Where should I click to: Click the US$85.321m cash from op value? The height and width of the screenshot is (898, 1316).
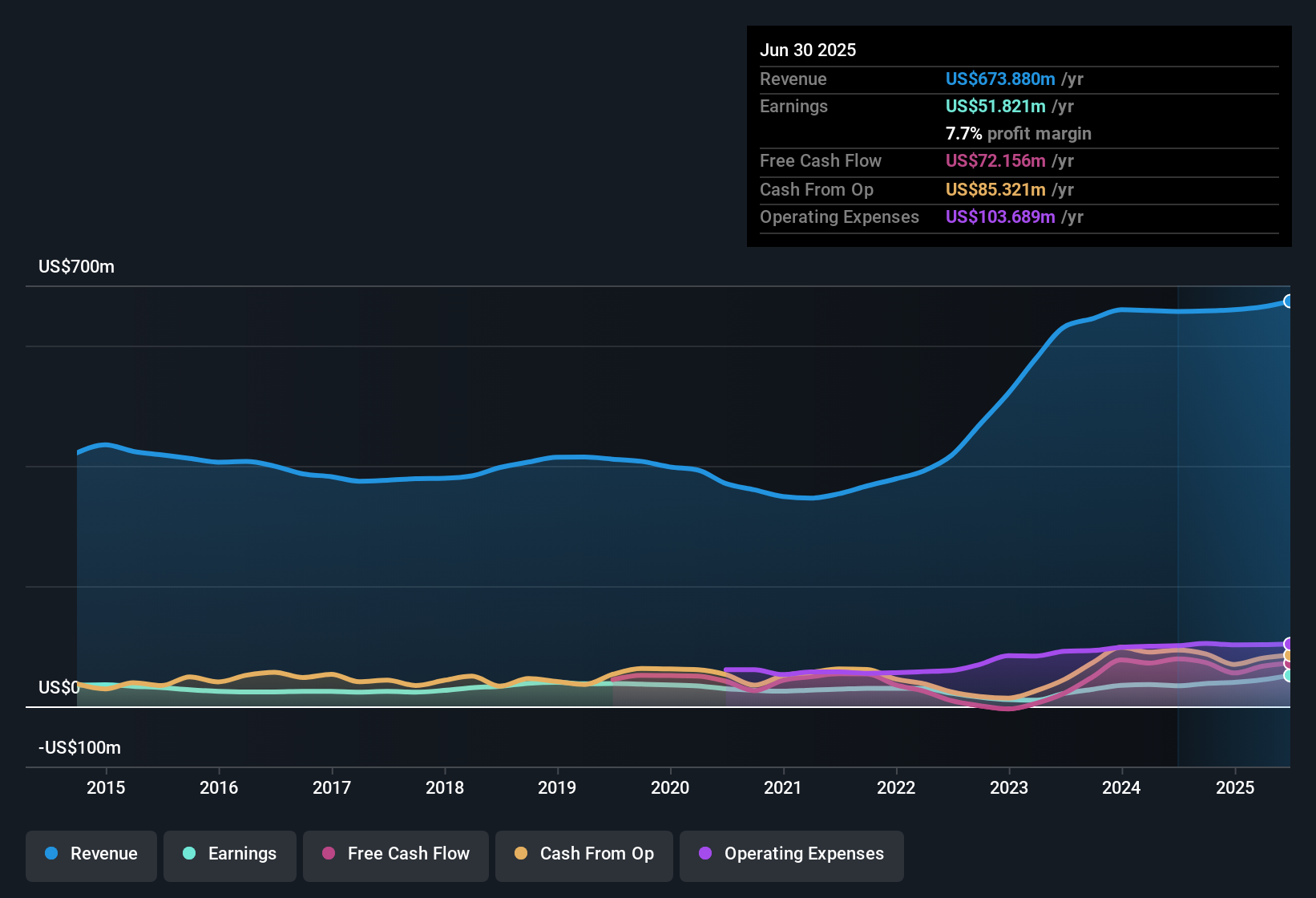tap(995, 189)
